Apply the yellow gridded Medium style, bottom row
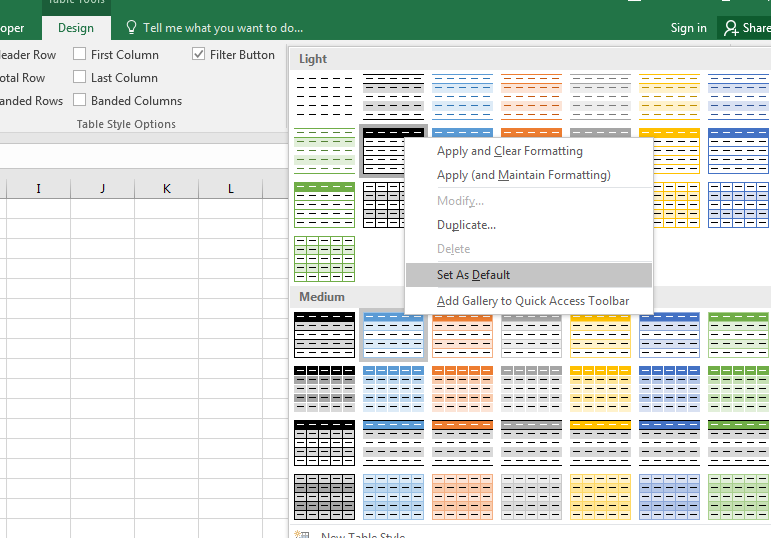The width and height of the screenshot is (771, 538). click(600, 497)
